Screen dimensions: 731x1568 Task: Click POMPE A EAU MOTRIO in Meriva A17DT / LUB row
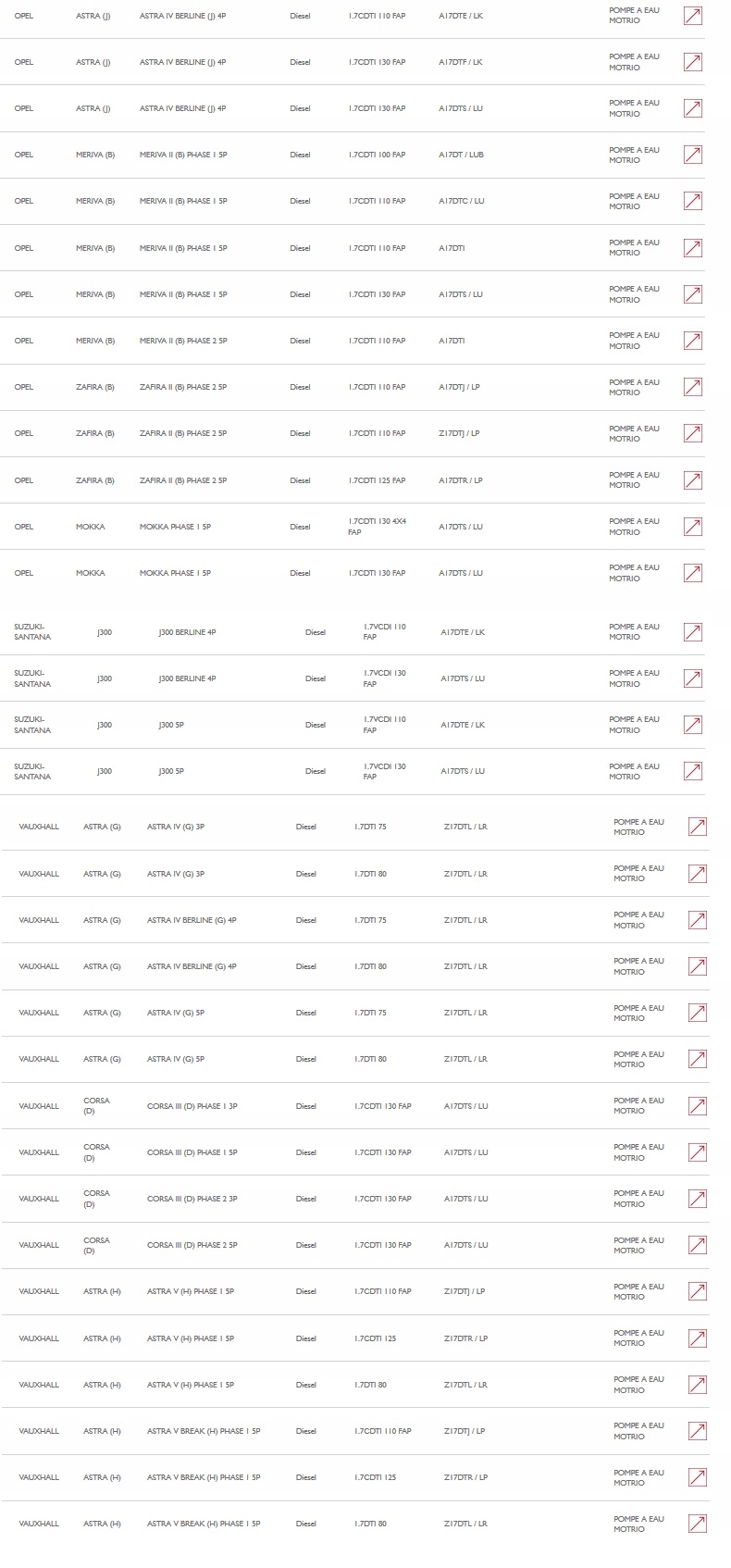(x=634, y=155)
